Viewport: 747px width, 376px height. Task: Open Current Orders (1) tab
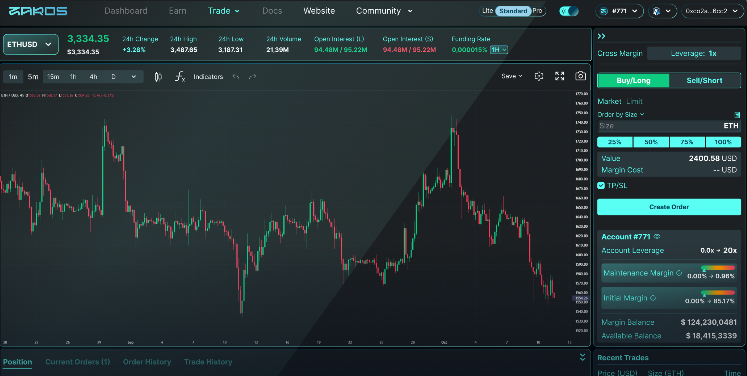78,362
